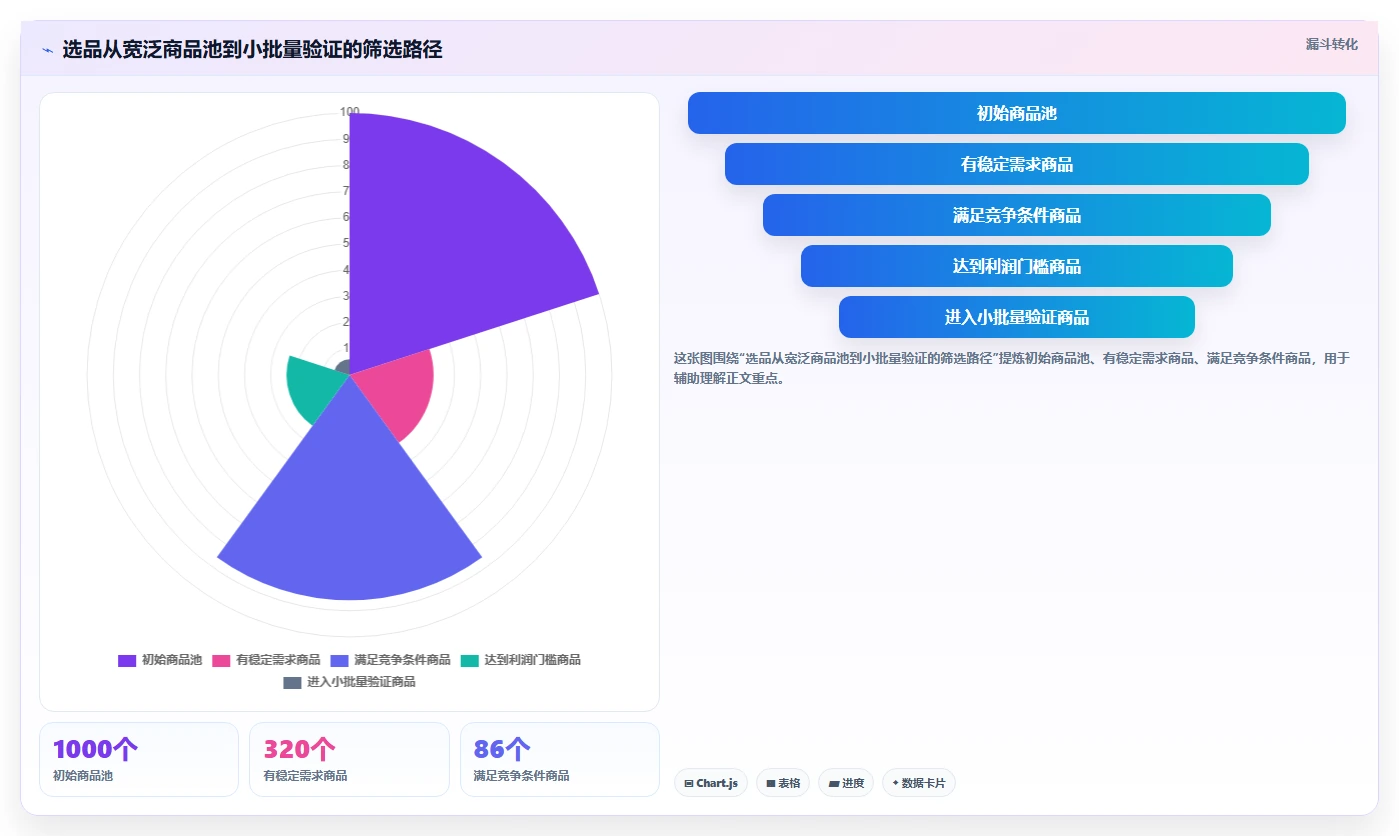Click the 表格 tag
Viewport: 1399px width, 836px height.
pyautogui.click(x=783, y=783)
